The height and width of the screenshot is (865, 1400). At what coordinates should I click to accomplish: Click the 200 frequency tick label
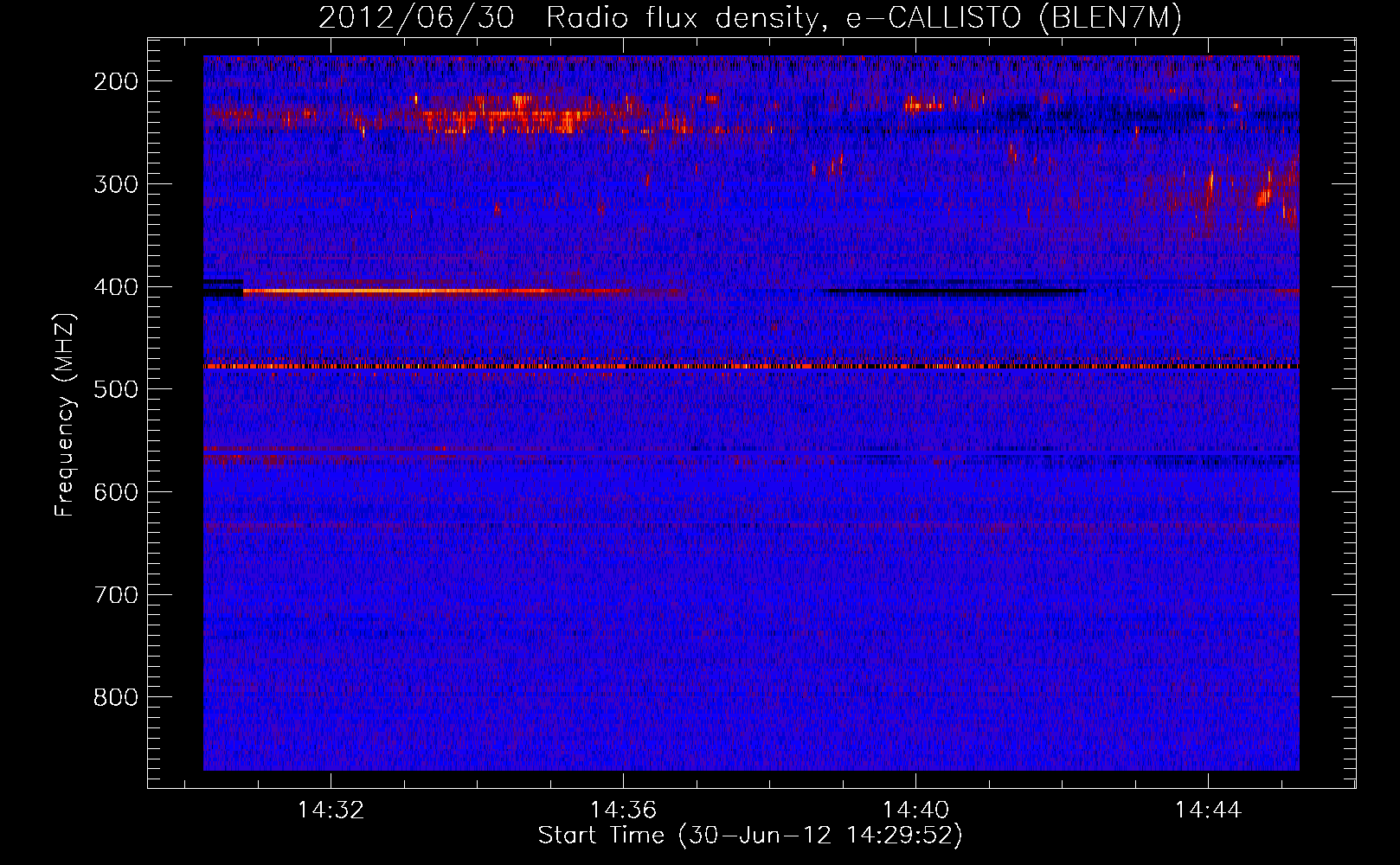coord(115,81)
